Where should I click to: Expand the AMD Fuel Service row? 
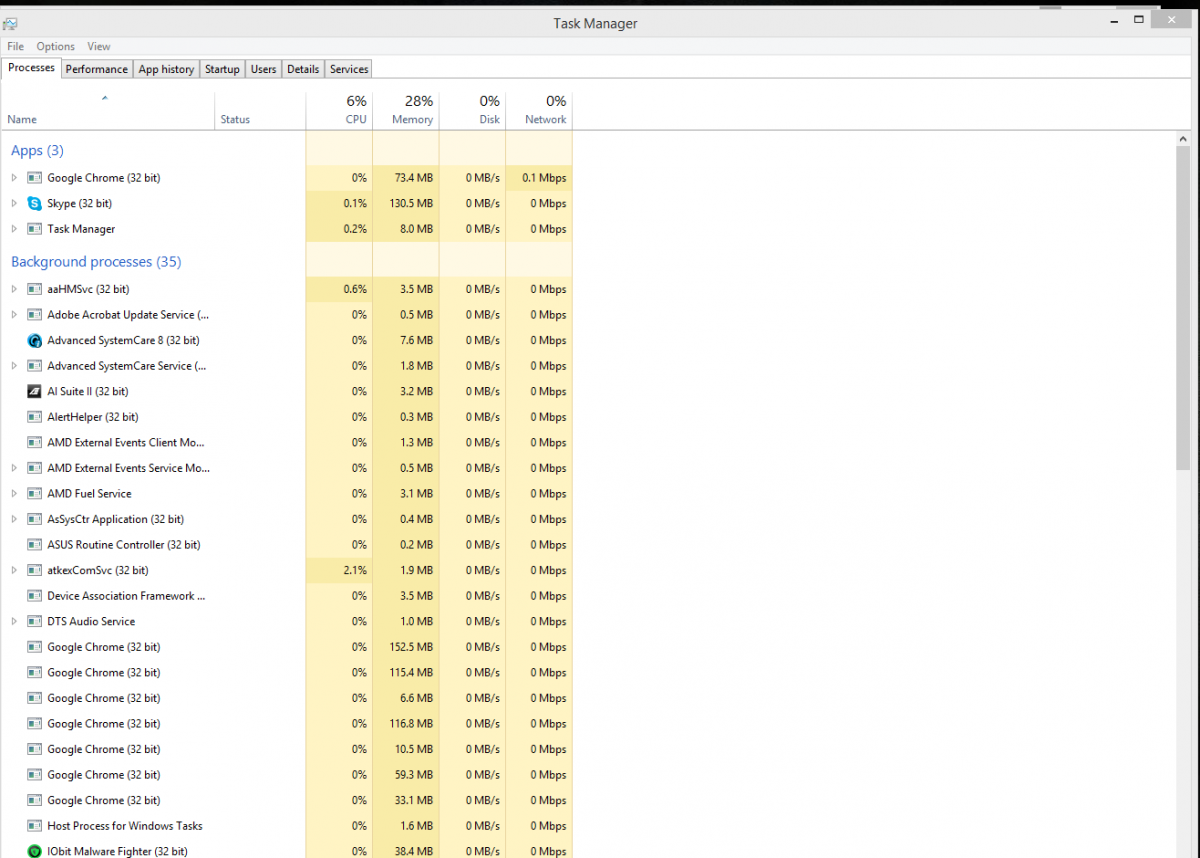point(14,493)
